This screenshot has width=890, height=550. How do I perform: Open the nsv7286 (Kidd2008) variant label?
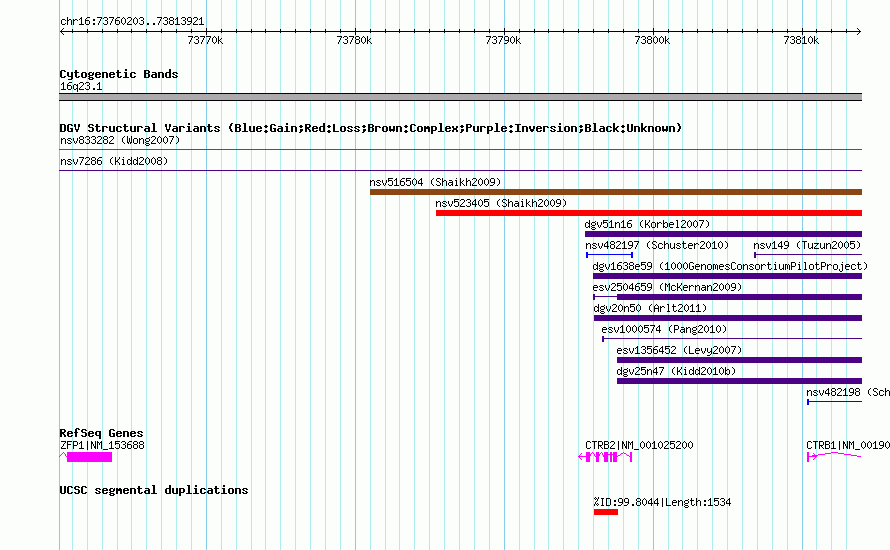pos(114,161)
